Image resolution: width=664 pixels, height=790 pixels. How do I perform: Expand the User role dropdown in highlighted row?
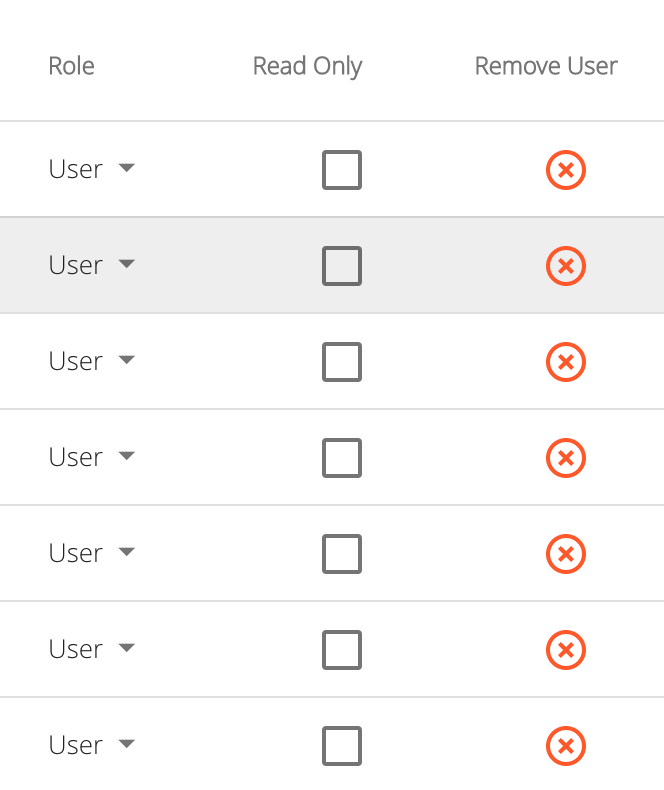point(92,265)
